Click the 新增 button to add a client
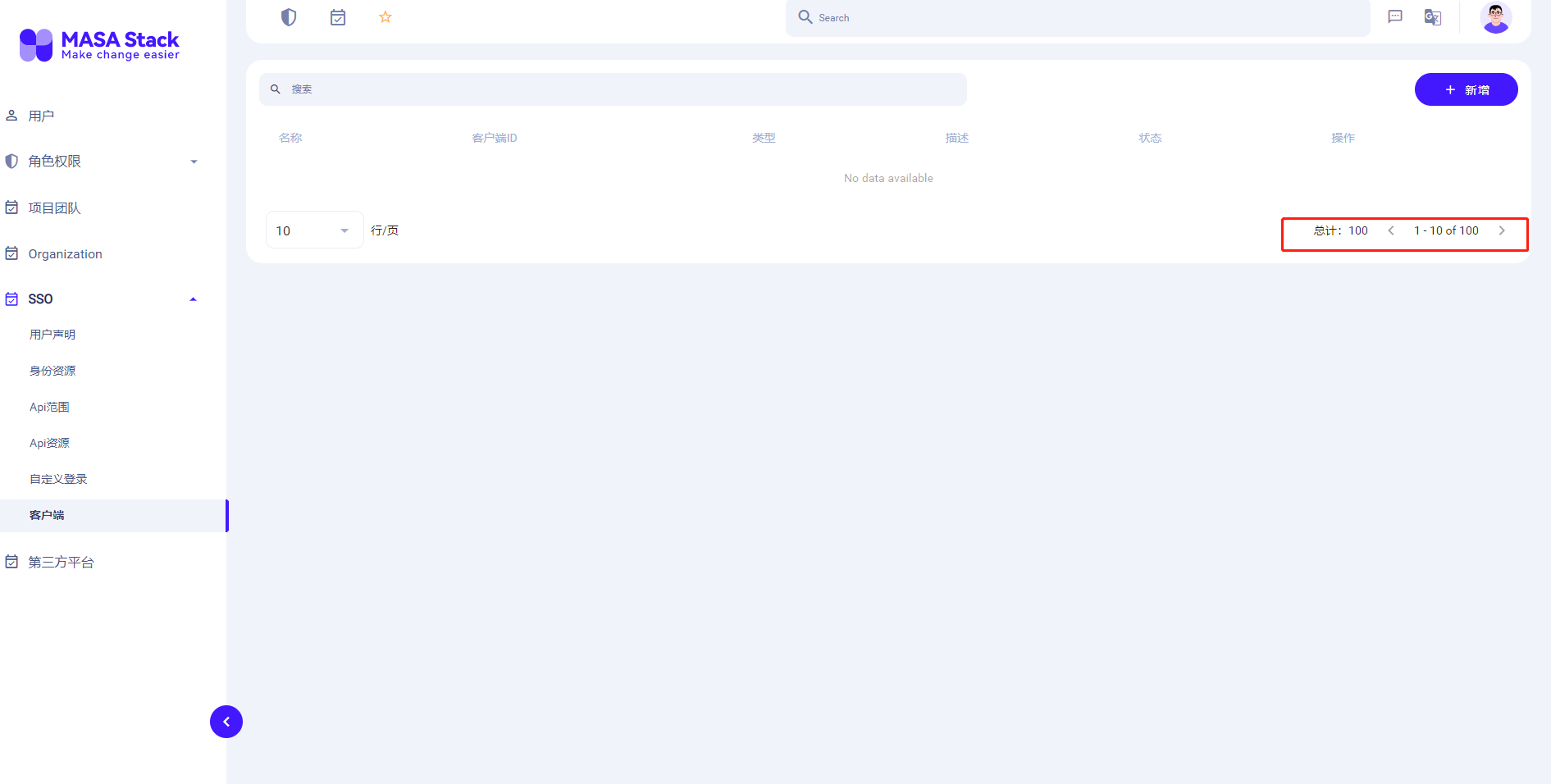This screenshot has height=784, width=1551. point(1466,89)
